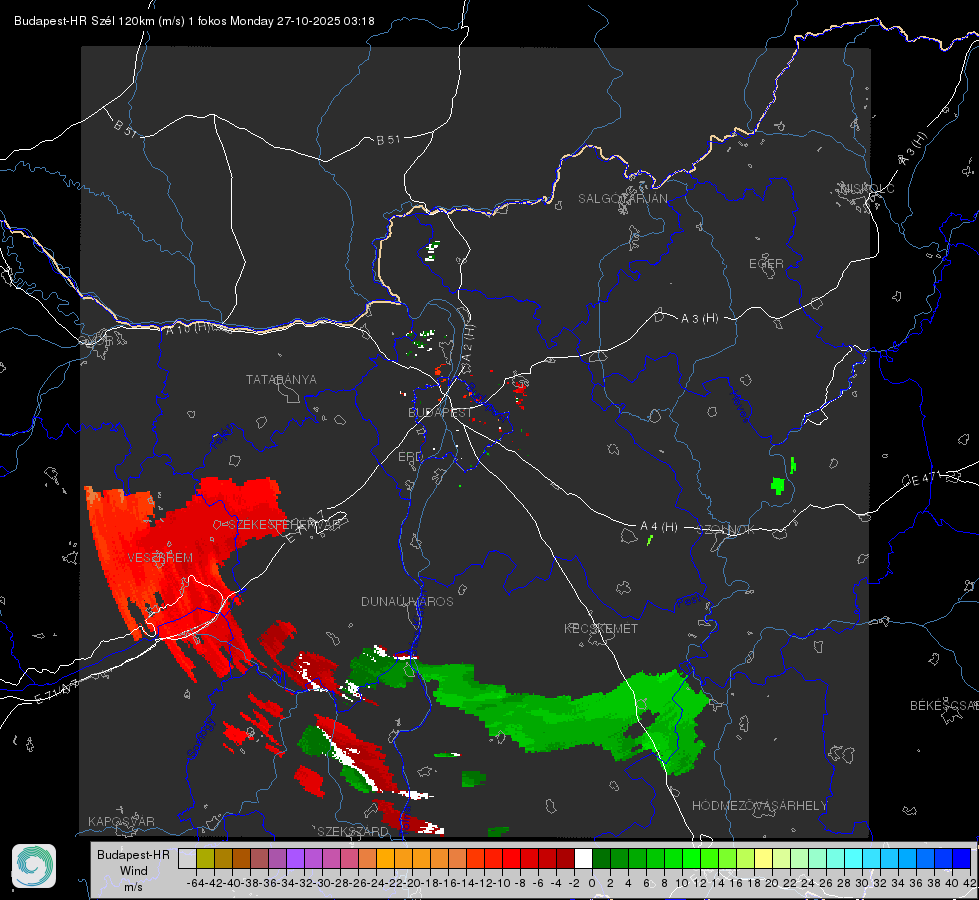Click the VESZPRÉM city label
The image size is (979, 900).
(160, 558)
